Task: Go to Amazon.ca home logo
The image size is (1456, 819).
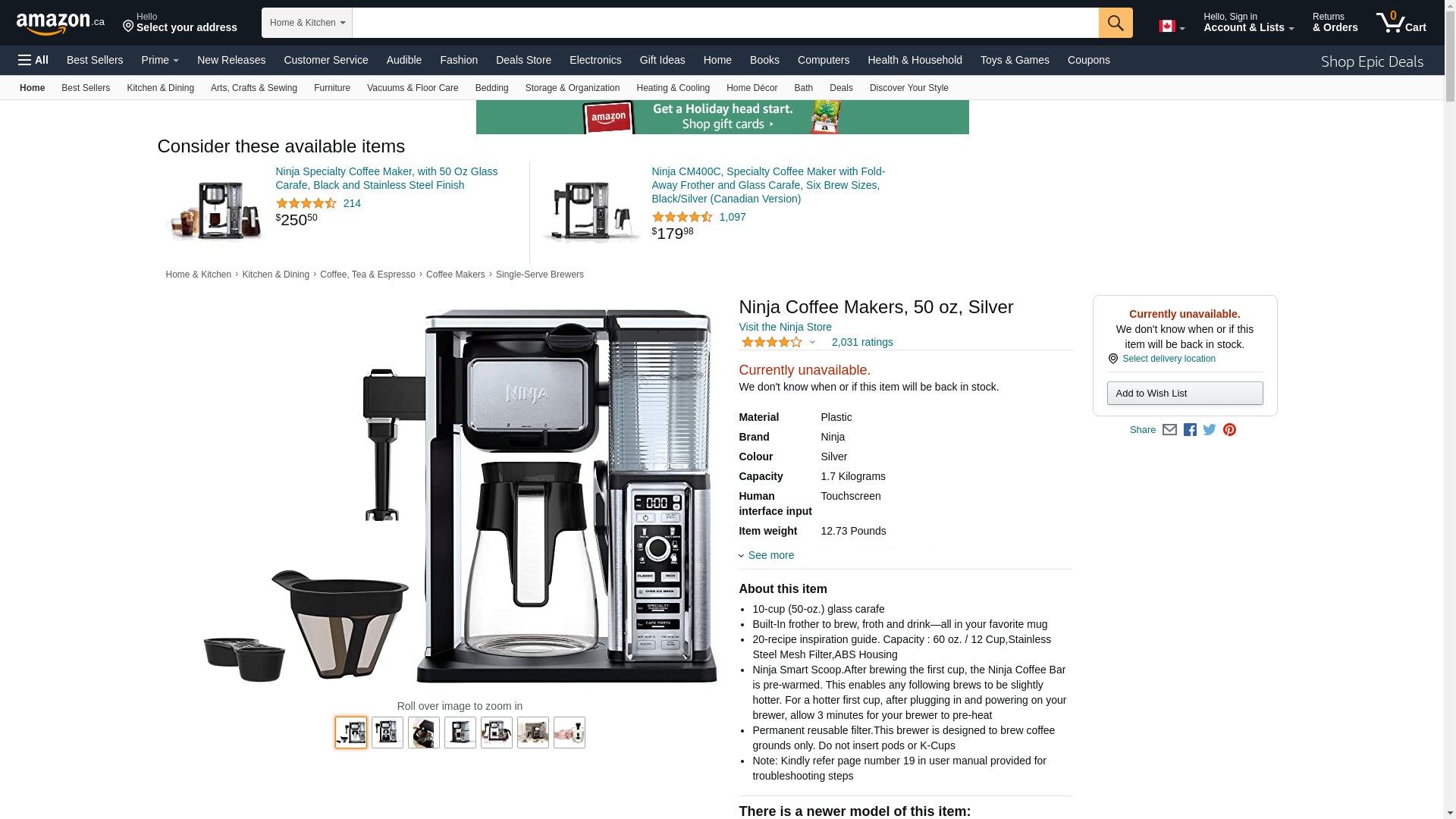Action: point(61,24)
